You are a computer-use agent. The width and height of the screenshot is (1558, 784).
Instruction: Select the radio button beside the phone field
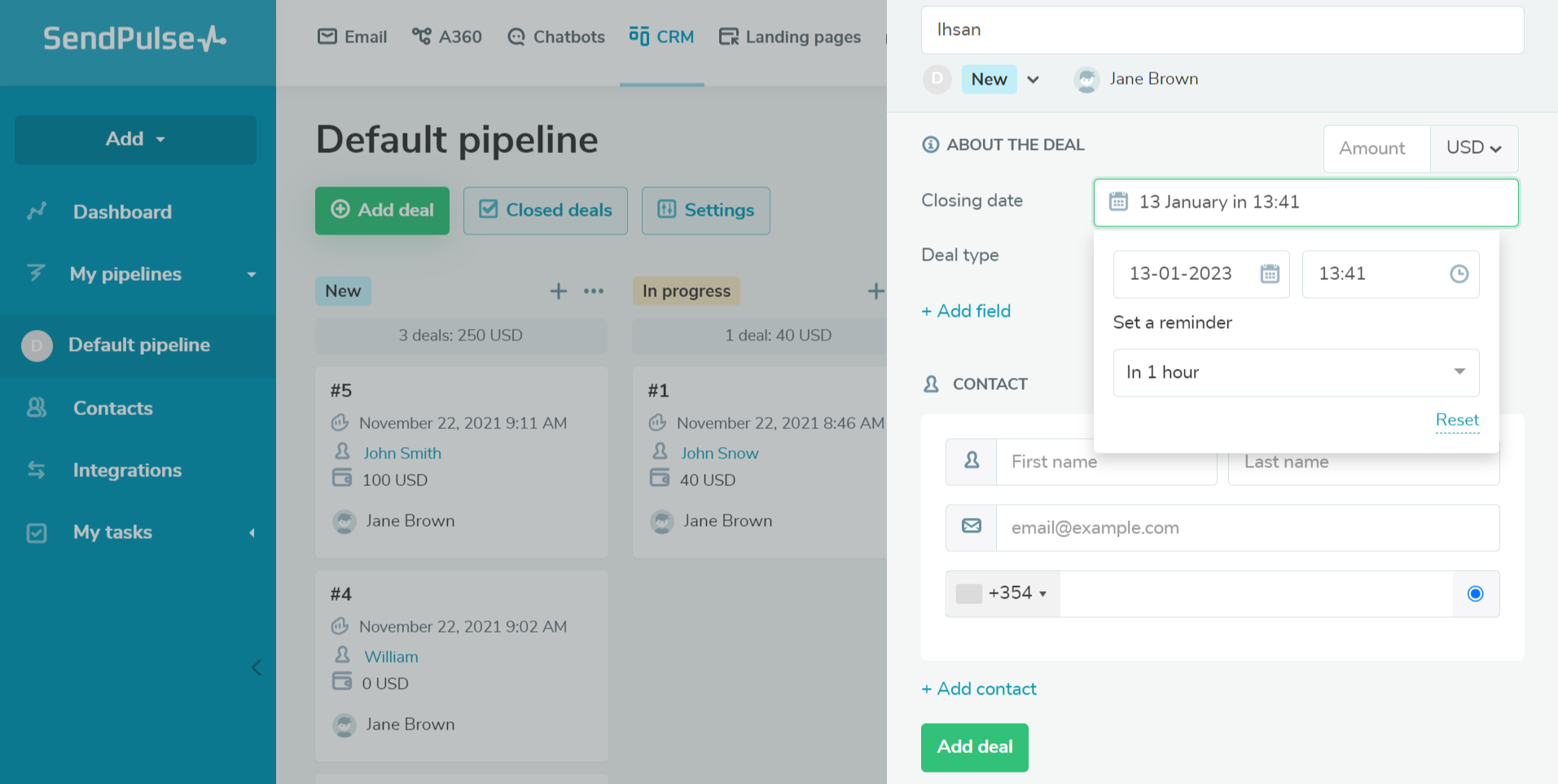click(1474, 593)
